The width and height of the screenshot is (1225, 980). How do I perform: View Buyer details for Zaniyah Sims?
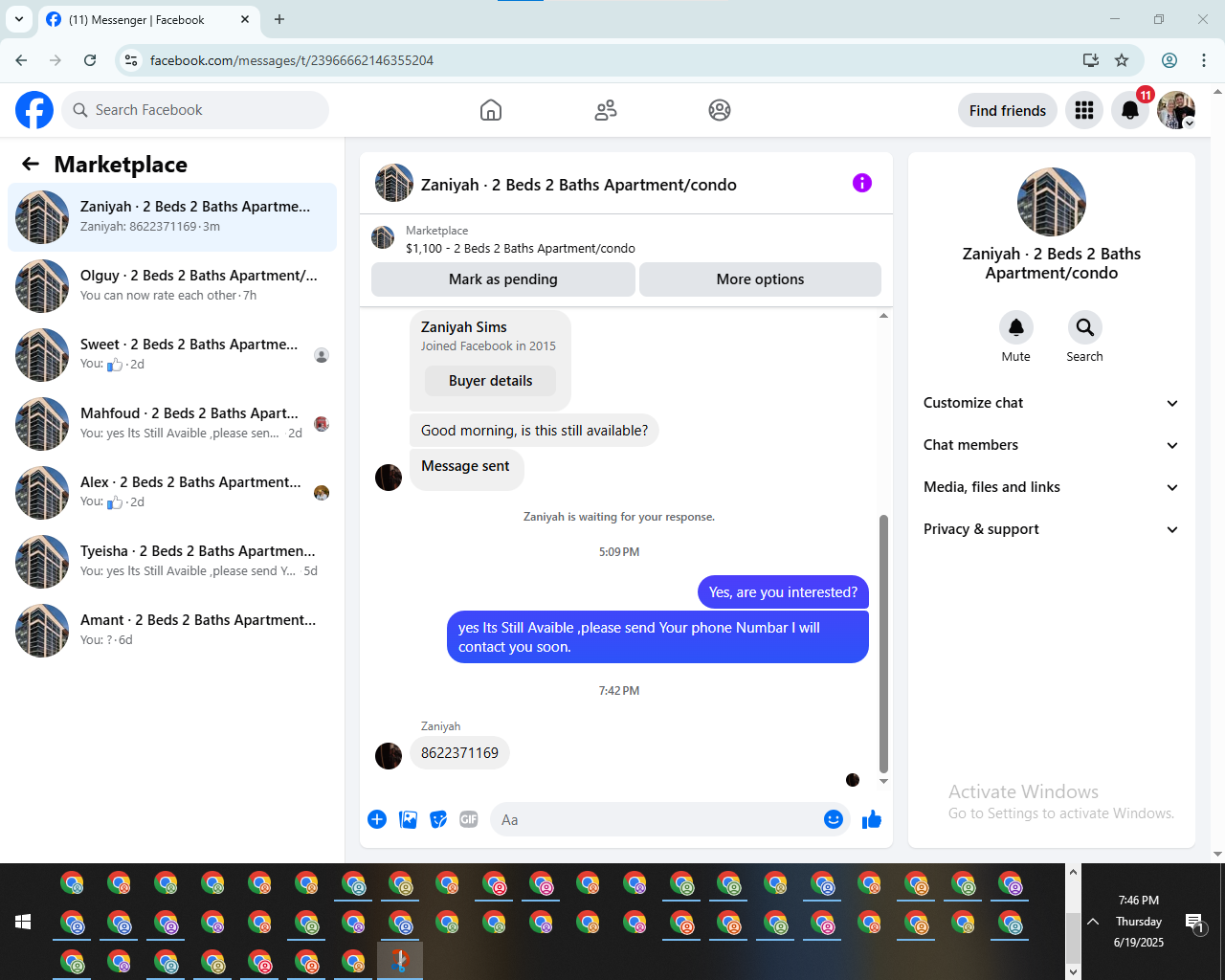(490, 381)
